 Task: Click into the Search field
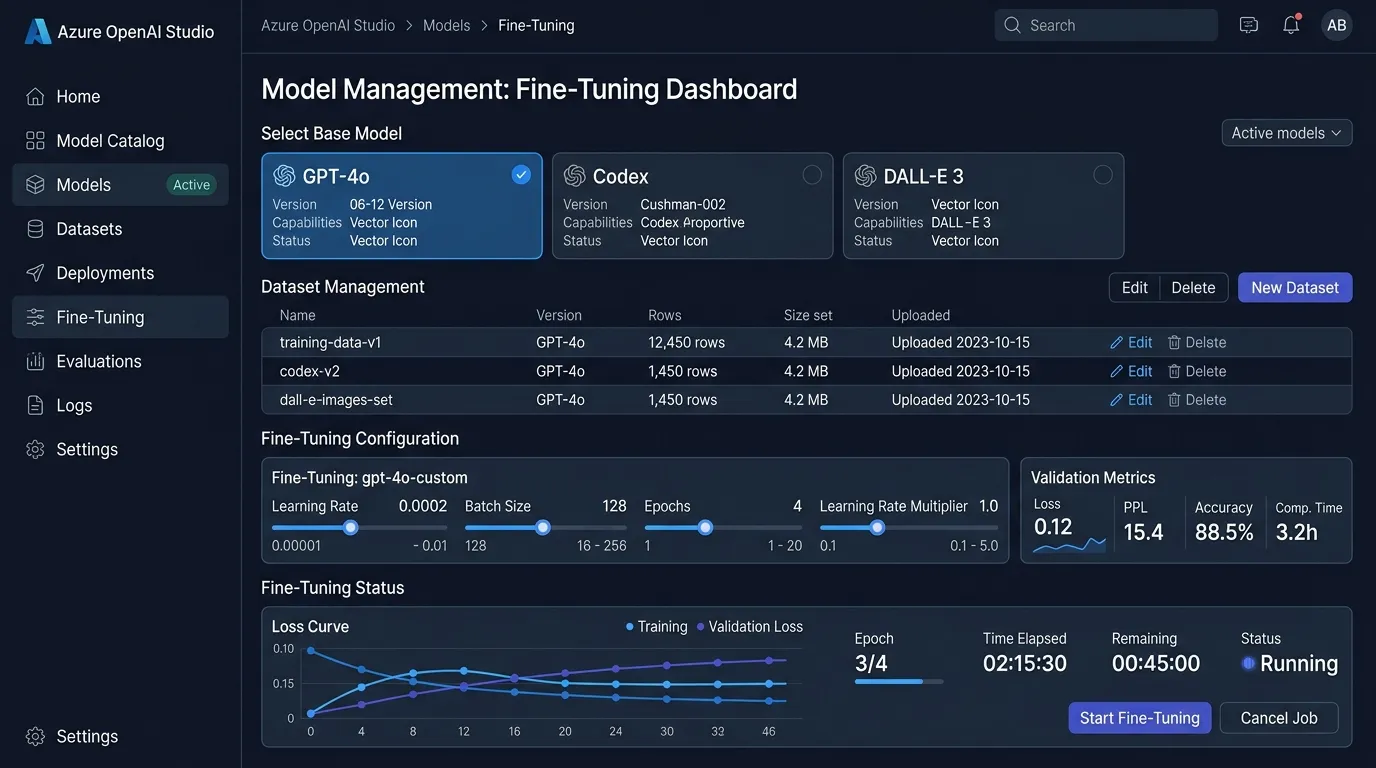pyautogui.click(x=1106, y=25)
